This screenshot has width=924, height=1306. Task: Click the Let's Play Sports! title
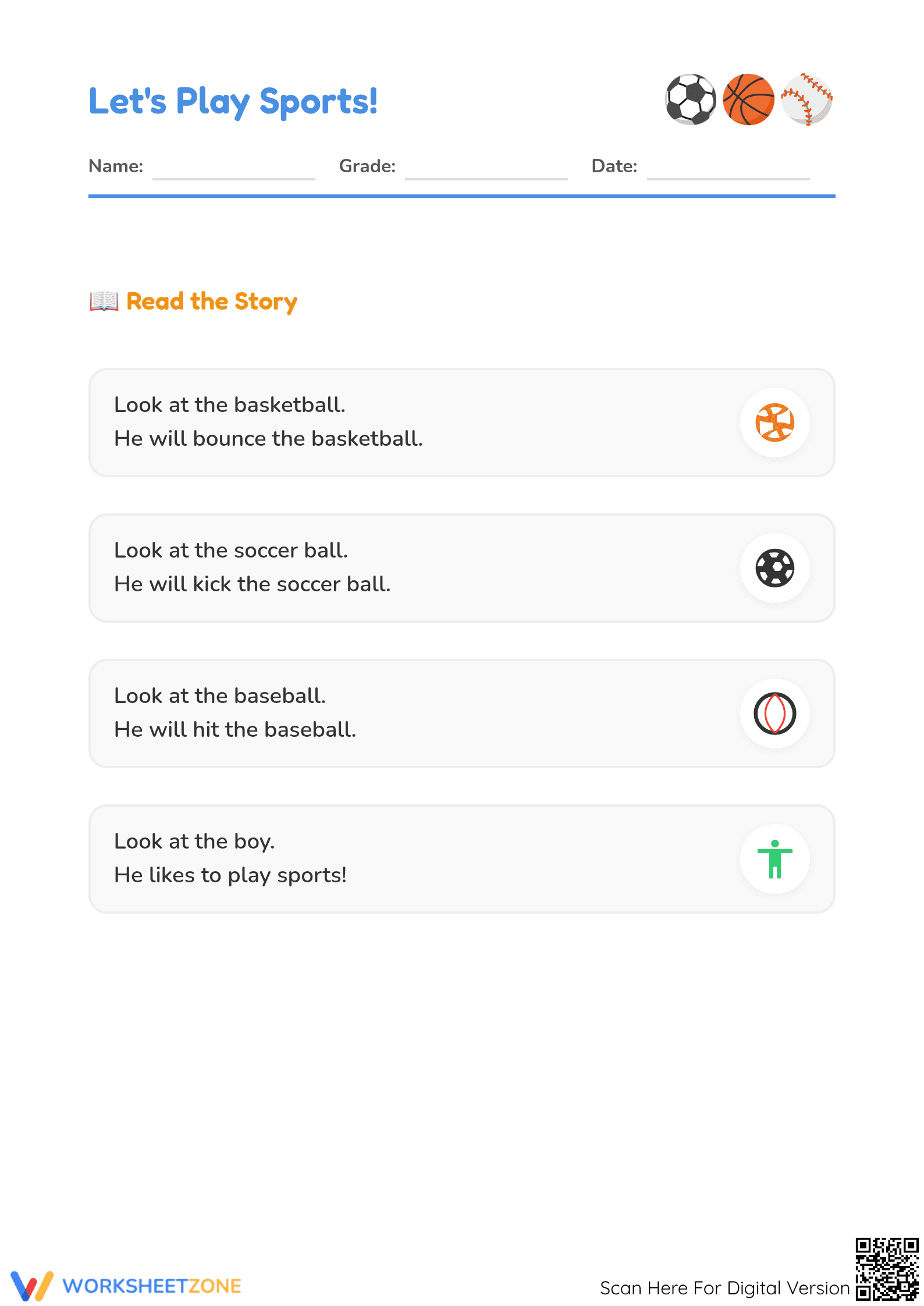[233, 102]
